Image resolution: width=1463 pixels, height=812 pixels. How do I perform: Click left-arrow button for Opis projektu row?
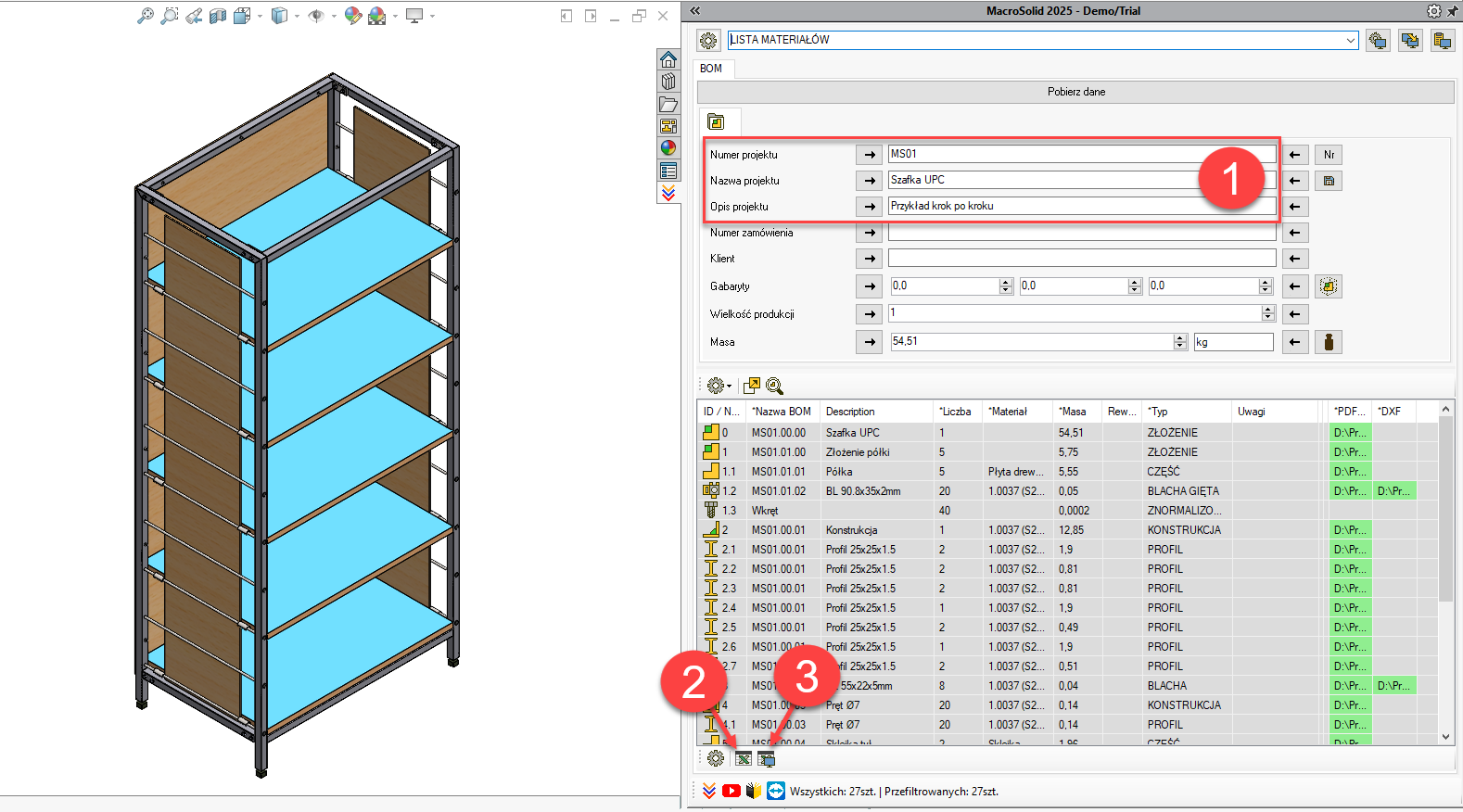coord(1295,207)
